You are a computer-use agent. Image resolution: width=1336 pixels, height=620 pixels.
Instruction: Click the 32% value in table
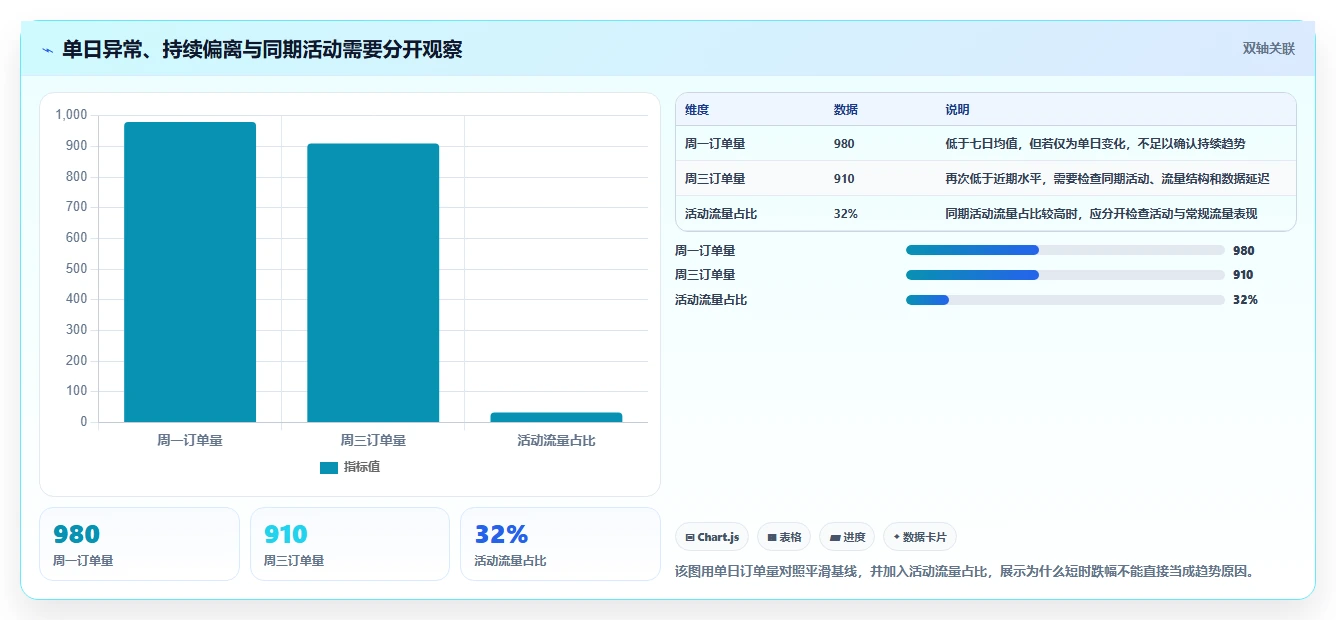845,214
